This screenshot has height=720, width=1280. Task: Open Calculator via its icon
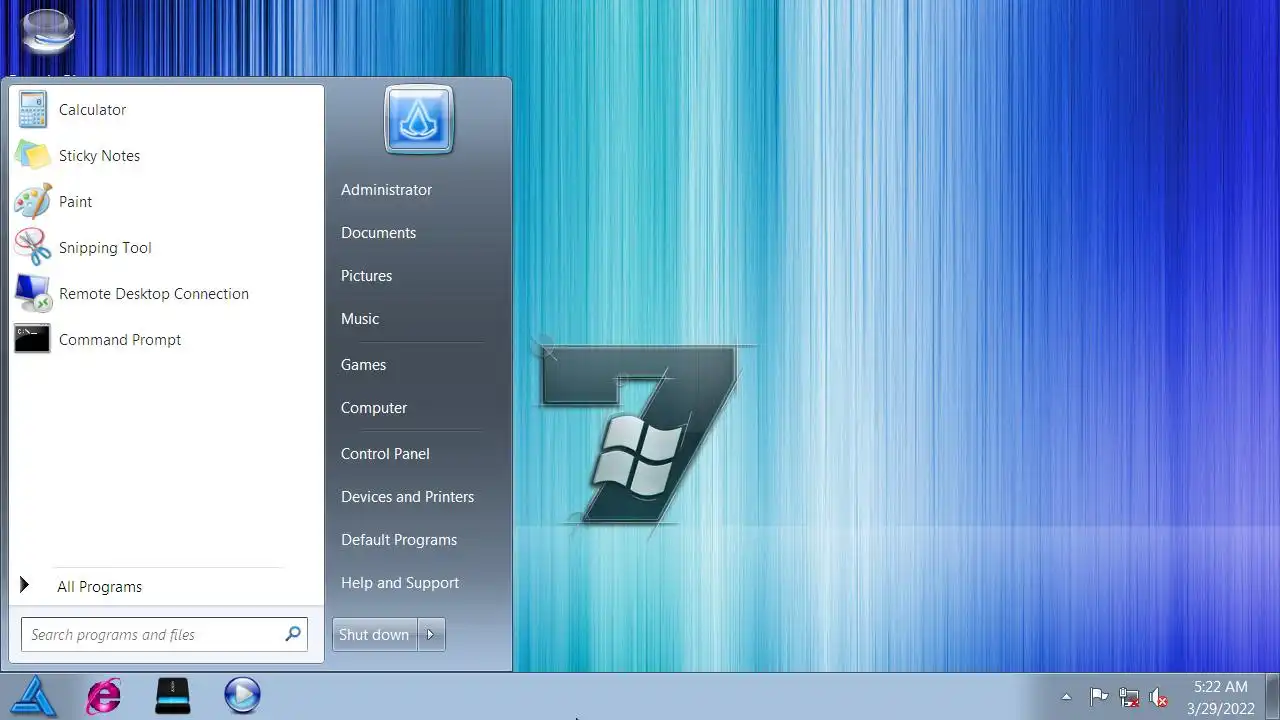point(33,110)
